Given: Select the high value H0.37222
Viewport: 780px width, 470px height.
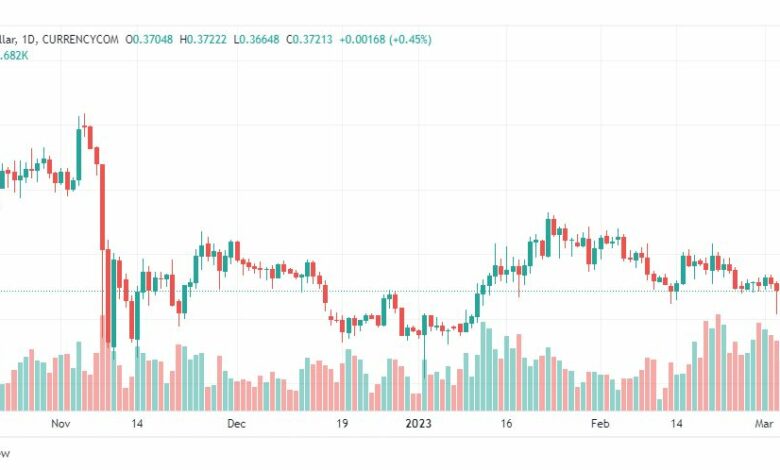Looking at the screenshot, I should [203, 39].
